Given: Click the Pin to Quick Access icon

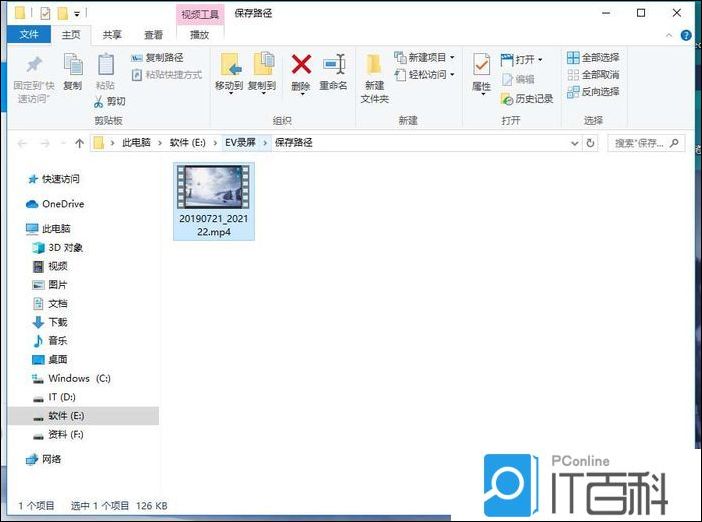Looking at the screenshot, I should tap(34, 65).
